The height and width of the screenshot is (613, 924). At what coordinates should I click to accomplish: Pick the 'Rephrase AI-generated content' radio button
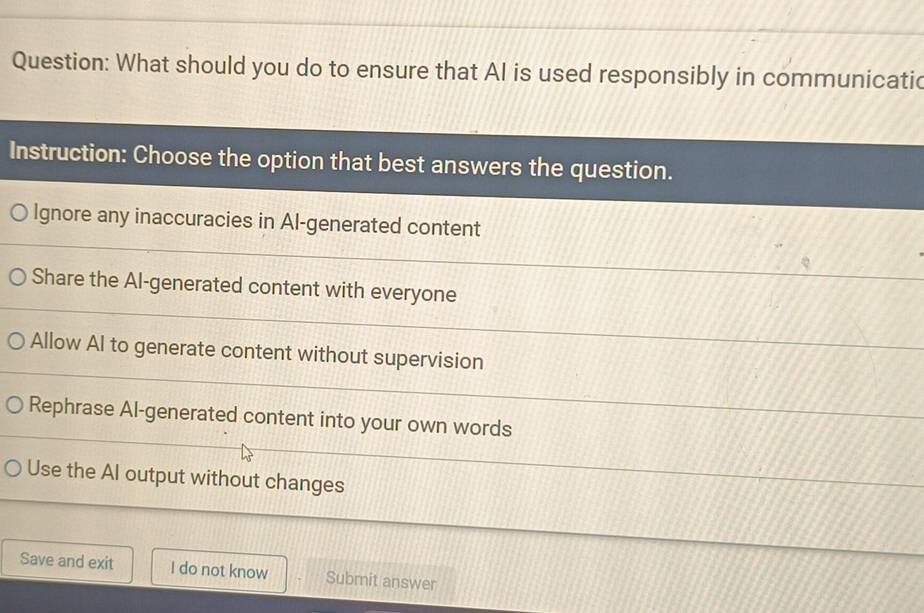[x=16, y=405]
